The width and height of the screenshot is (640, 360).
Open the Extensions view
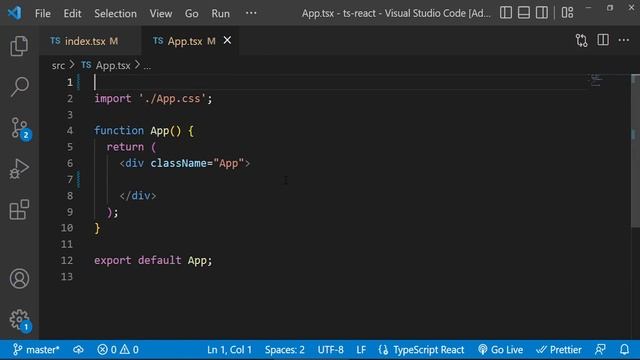pyautogui.click(x=19, y=210)
